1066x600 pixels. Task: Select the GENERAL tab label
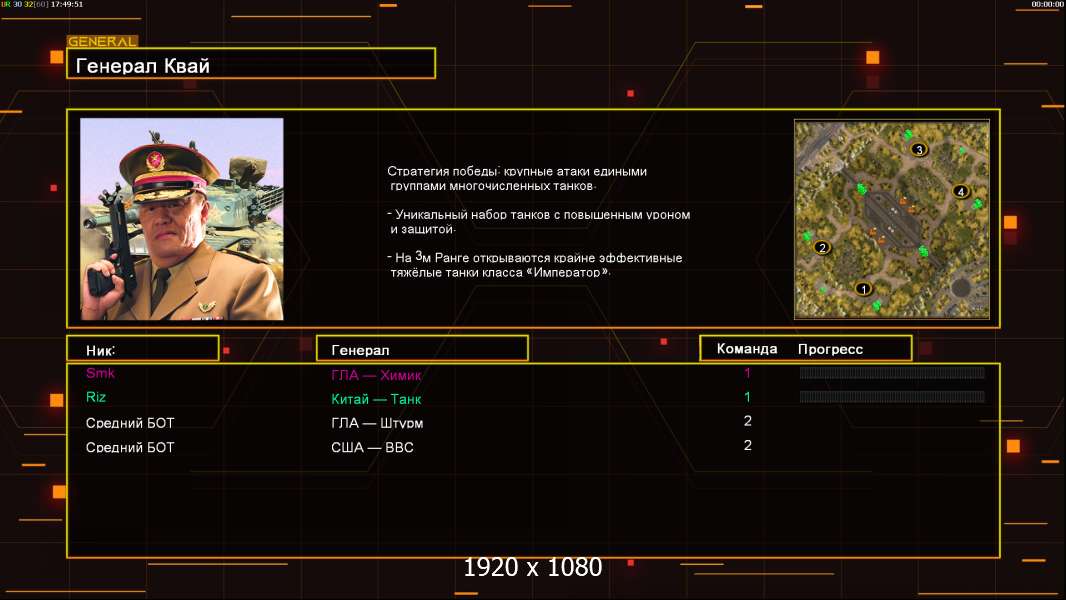click(x=102, y=42)
